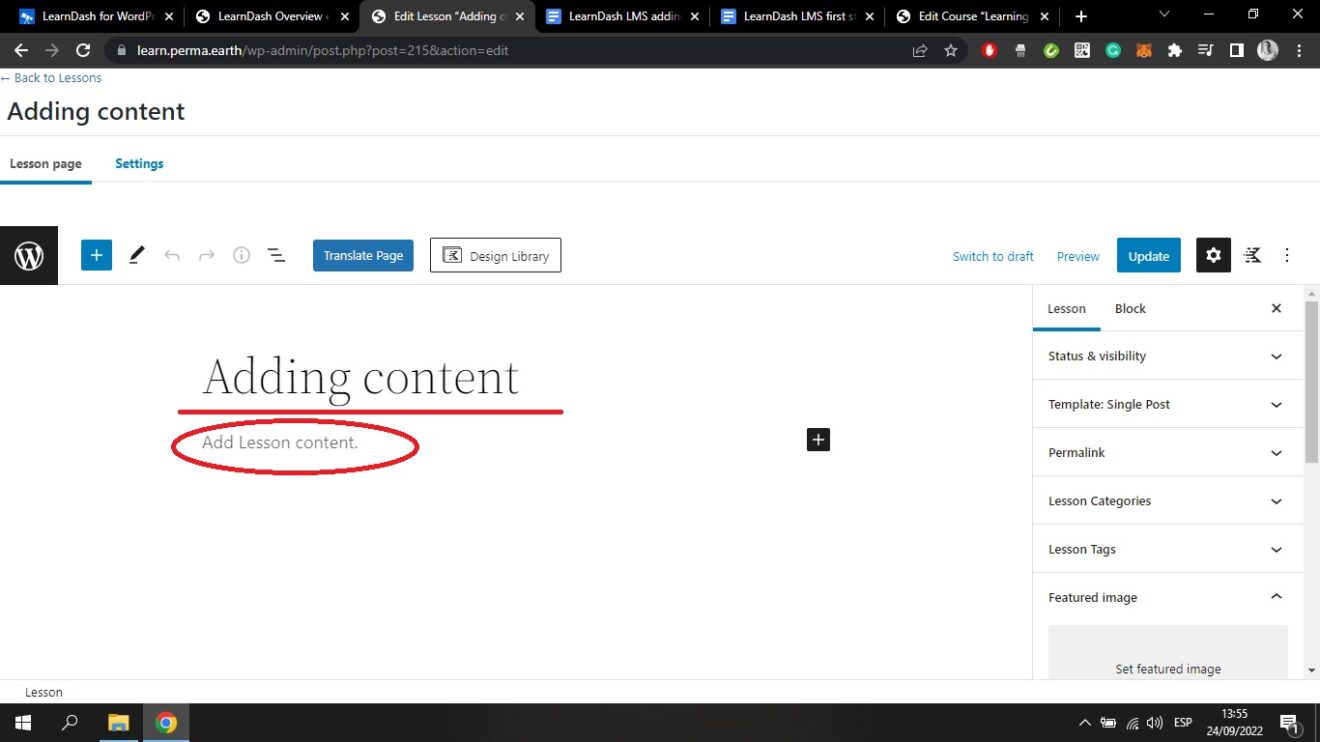Toggle the settings gear sidebar button
This screenshot has width=1320, height=742.
[1213, 256]
